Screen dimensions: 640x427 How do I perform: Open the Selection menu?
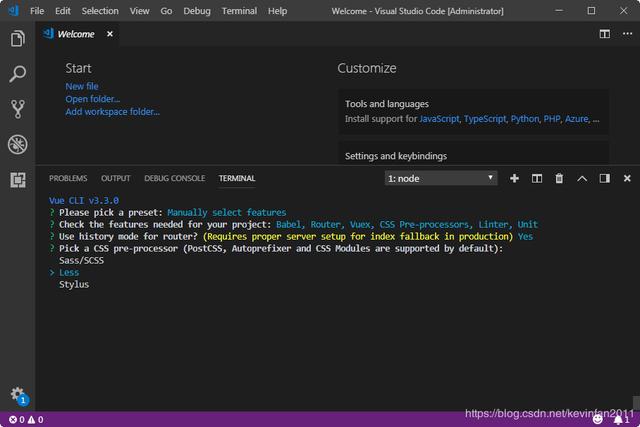click(100, 11)
